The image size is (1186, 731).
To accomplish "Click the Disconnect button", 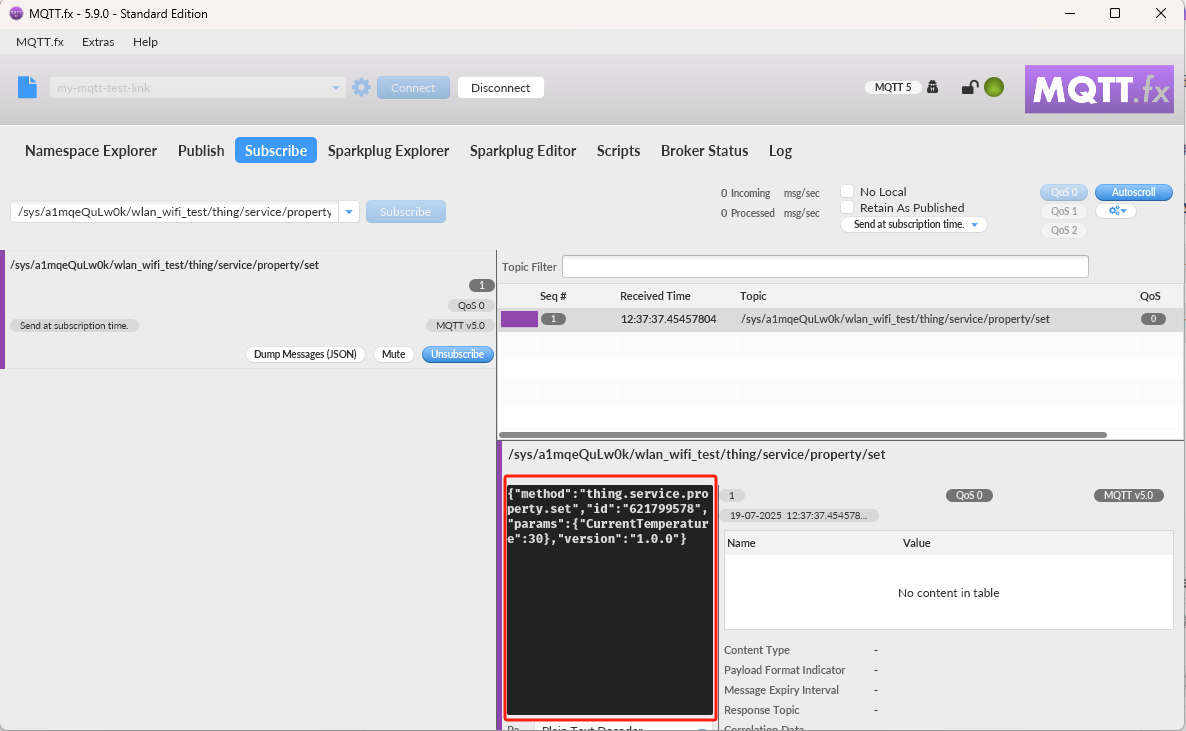I will (x=501, y=88).
